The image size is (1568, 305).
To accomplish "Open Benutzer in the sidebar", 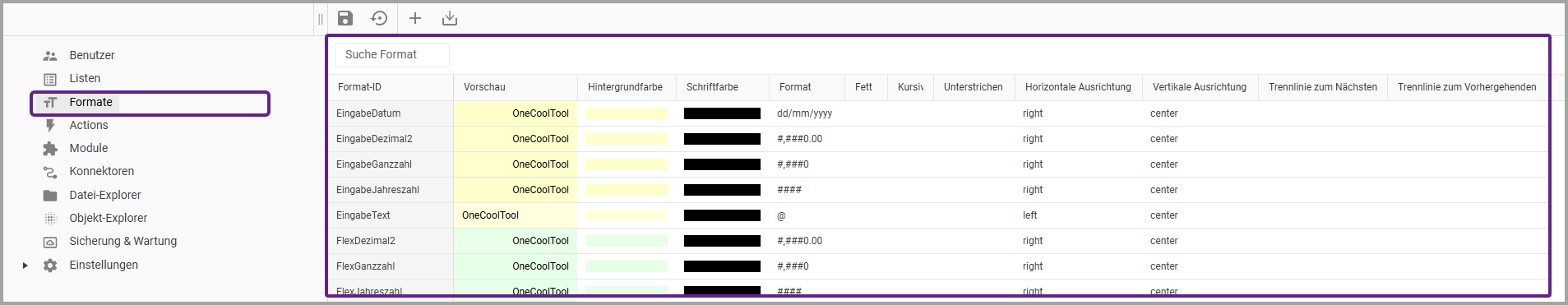I will 92,55.
